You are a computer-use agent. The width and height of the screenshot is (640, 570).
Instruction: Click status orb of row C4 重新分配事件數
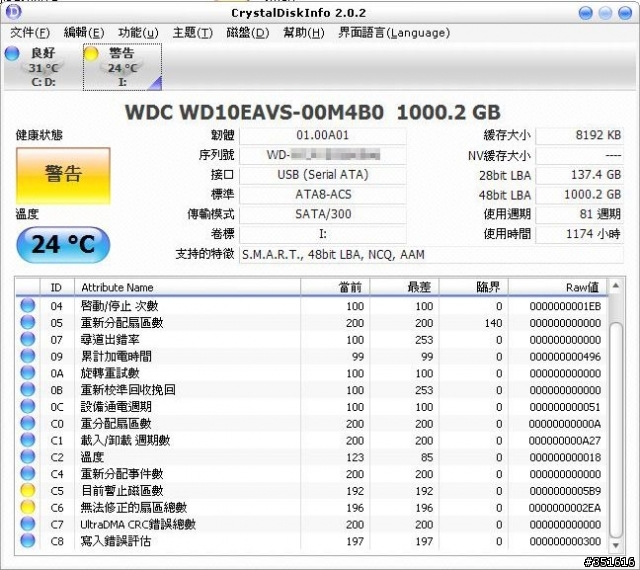point(28,473)
